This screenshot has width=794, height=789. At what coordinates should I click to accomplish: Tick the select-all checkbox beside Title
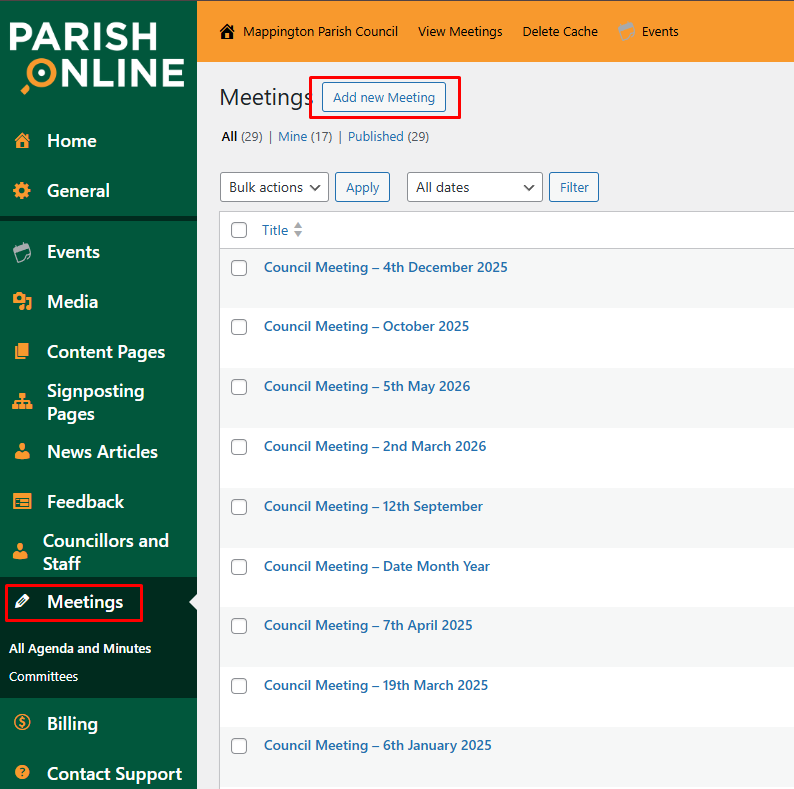tap(239, 230)
